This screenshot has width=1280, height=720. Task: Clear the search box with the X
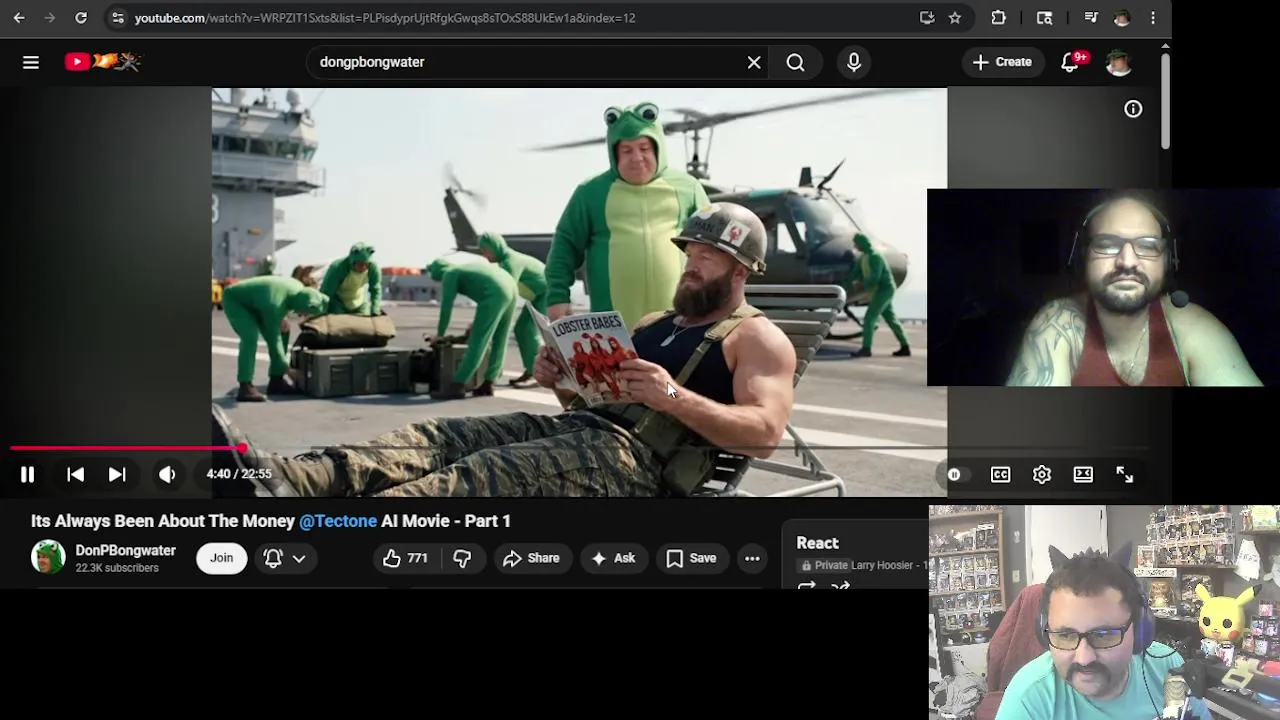click(x=754, y=62)
